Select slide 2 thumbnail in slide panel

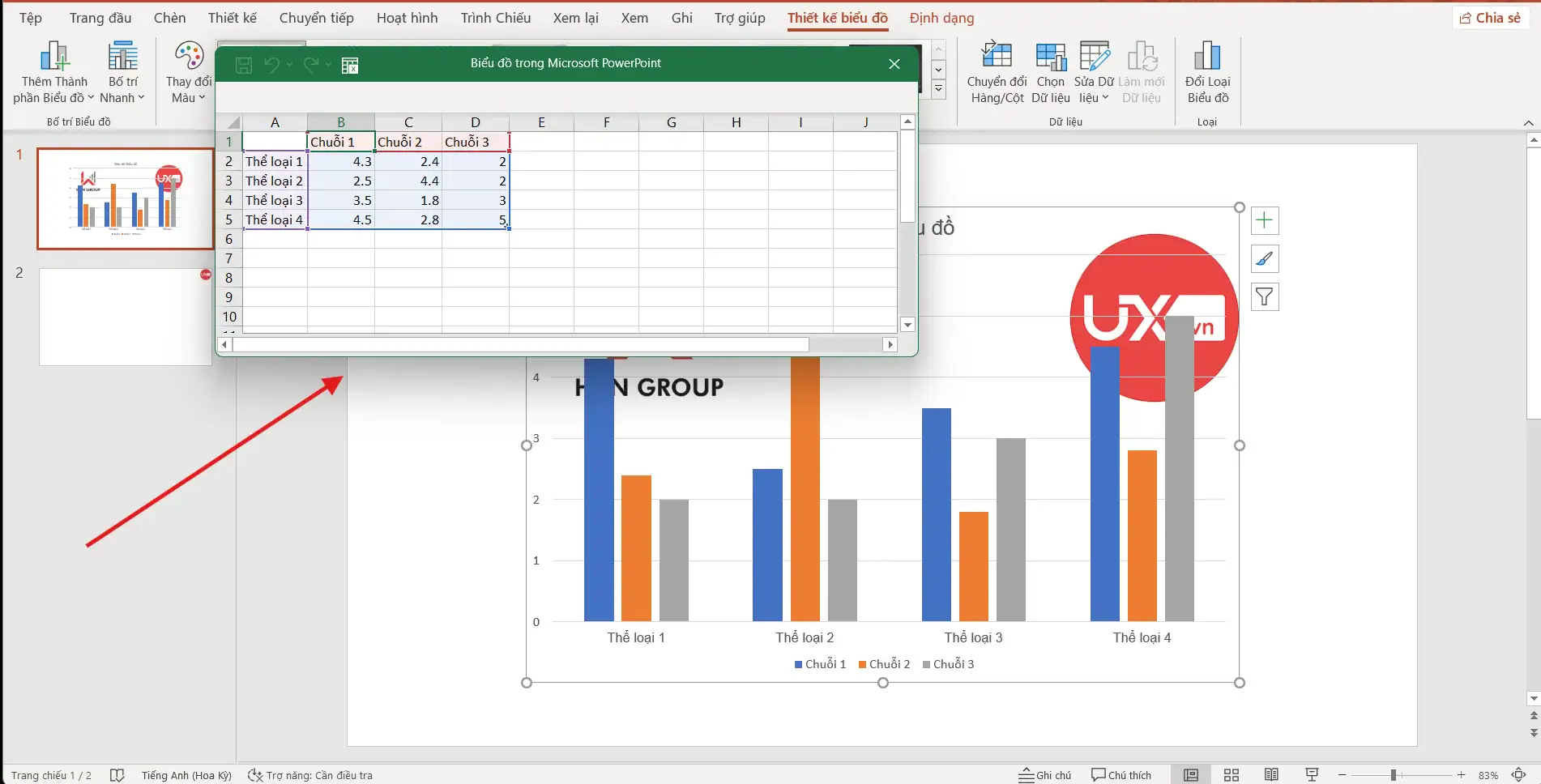coord(125,317)
